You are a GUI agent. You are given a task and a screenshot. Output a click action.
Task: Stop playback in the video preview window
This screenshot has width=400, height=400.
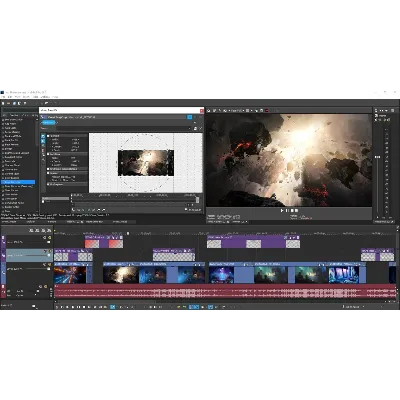tap(292, 211)
